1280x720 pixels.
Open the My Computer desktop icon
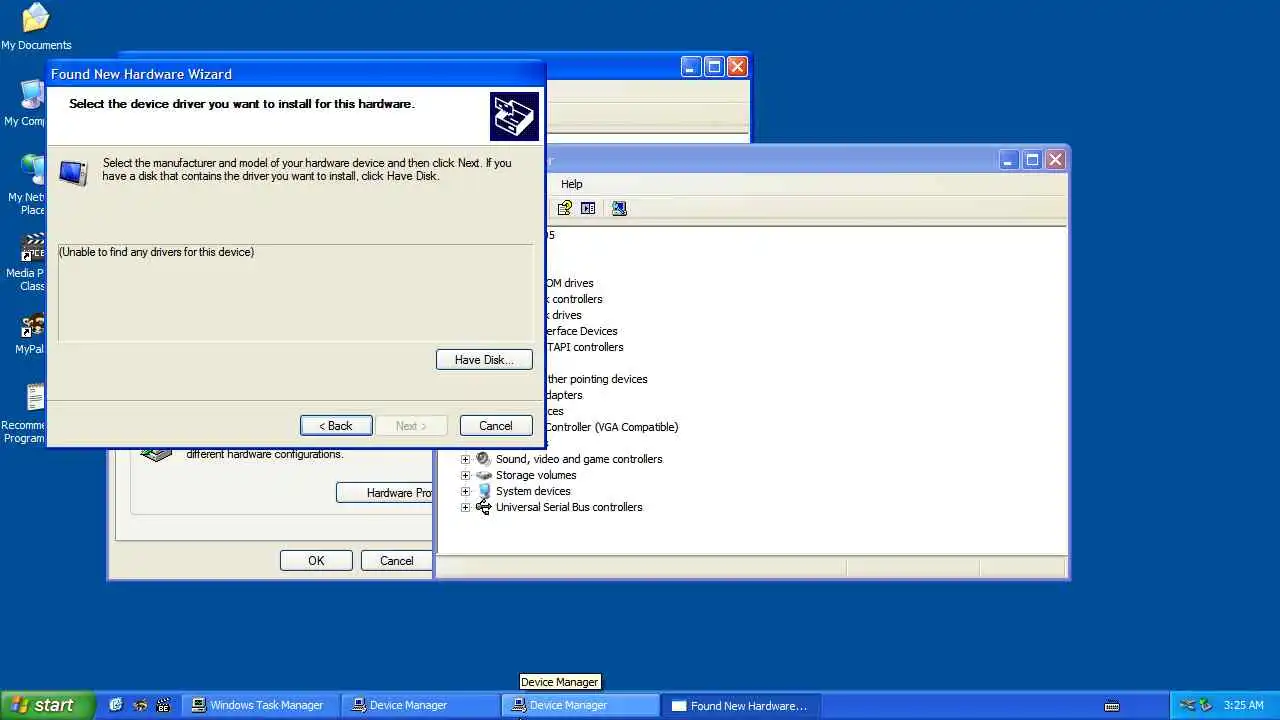24,102
